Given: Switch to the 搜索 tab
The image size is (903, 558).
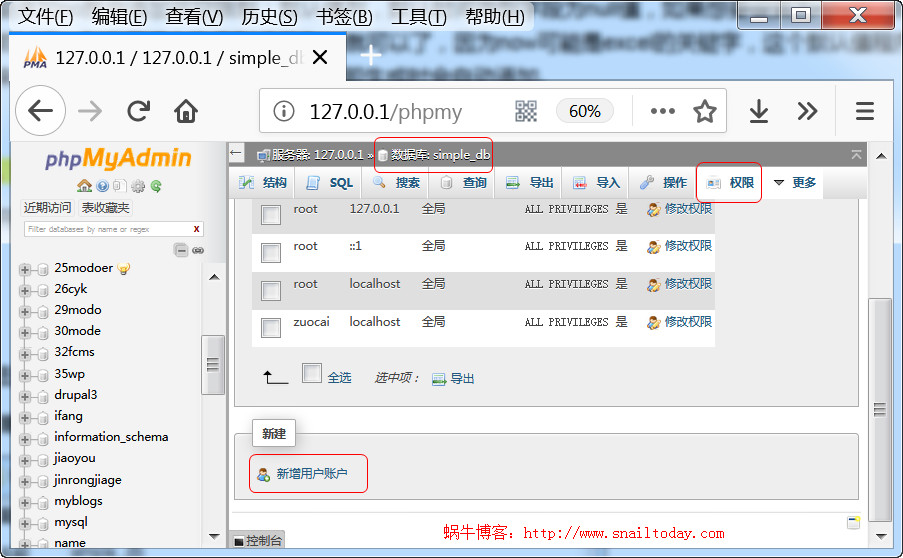Looking at the screenshot, I should coord(396,183).
